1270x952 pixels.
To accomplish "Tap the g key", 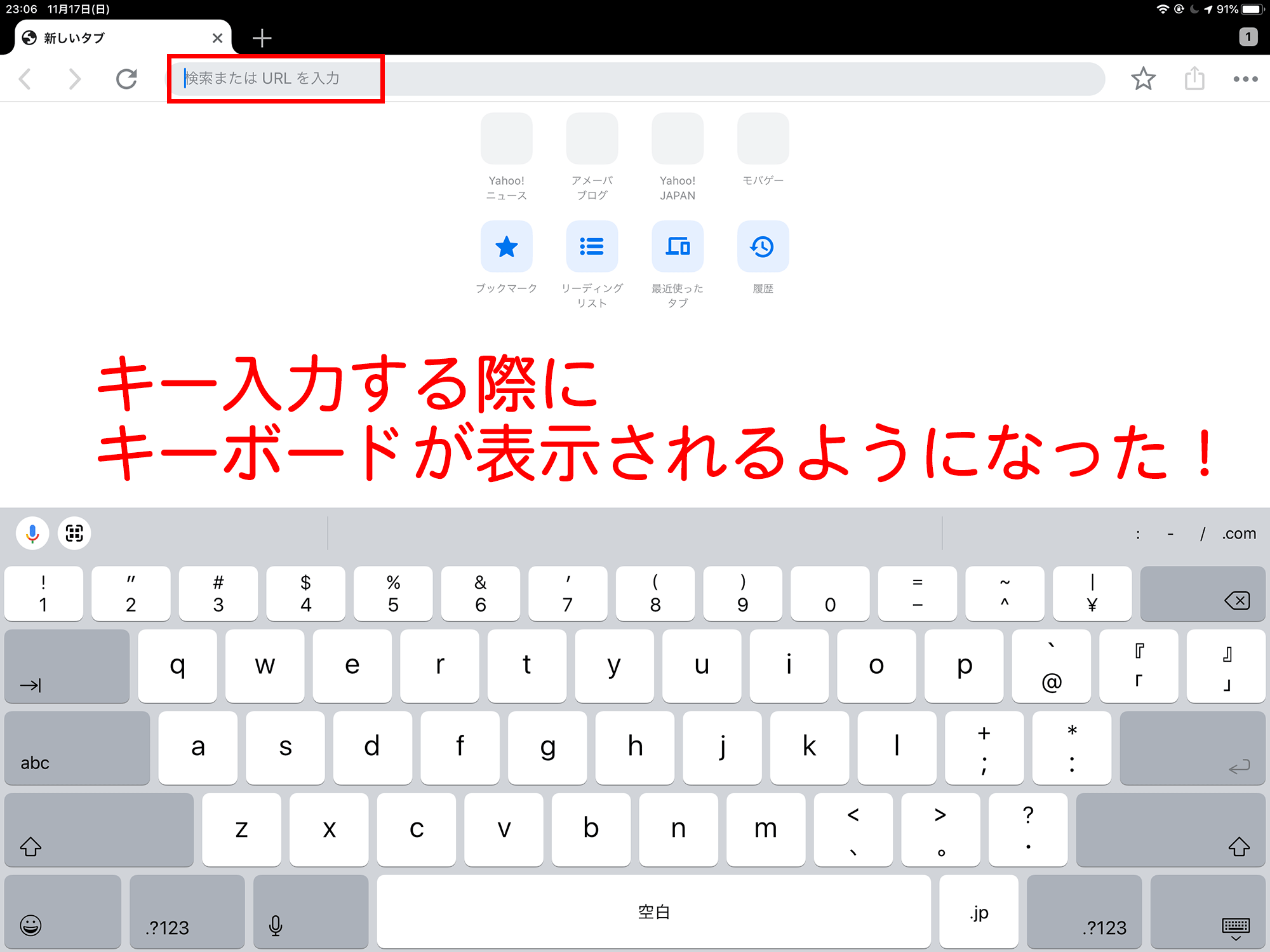I will [x=547, y=748].
